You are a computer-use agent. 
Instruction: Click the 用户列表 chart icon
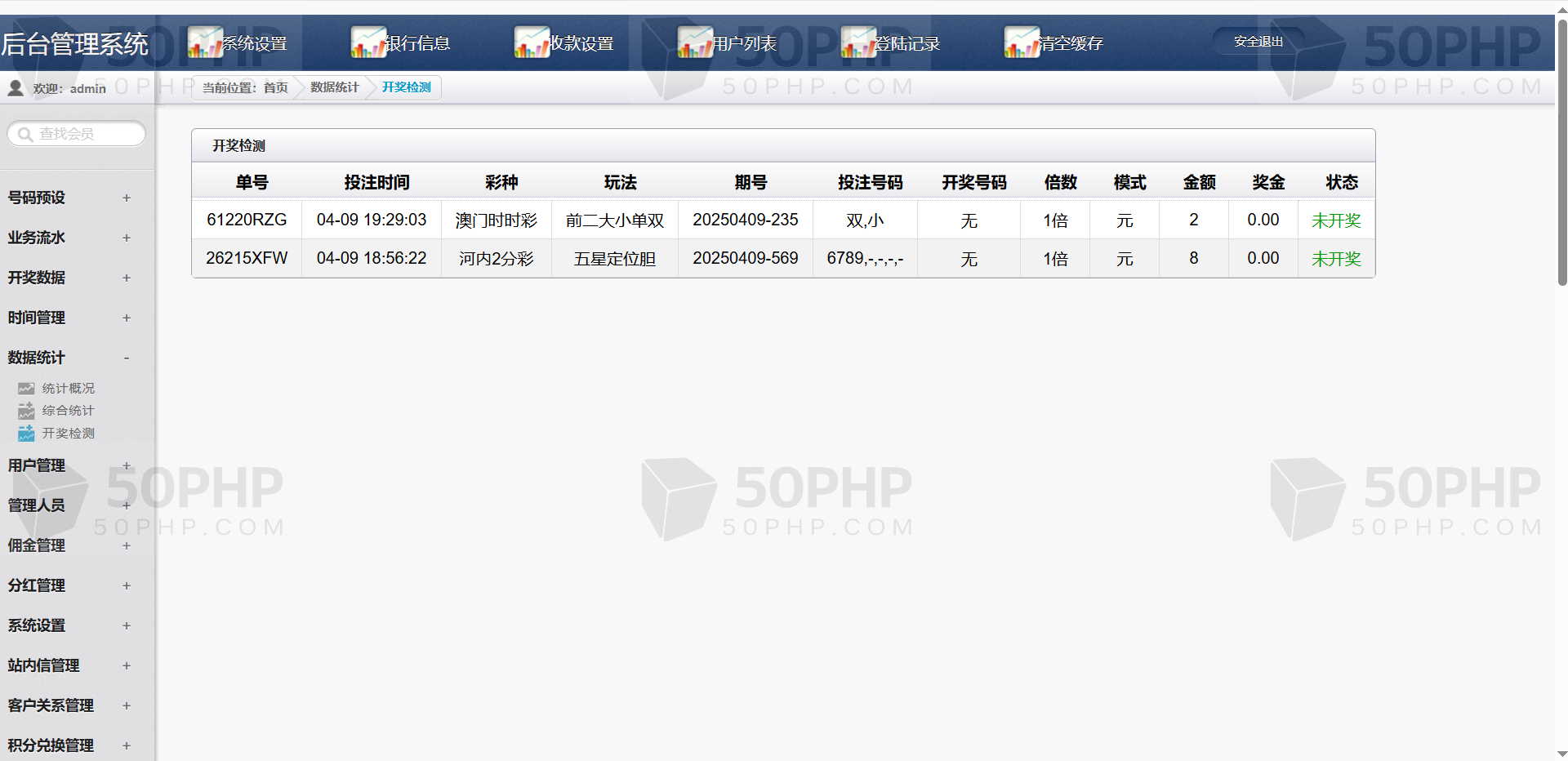pyautogui.click(x=694, y=42)
